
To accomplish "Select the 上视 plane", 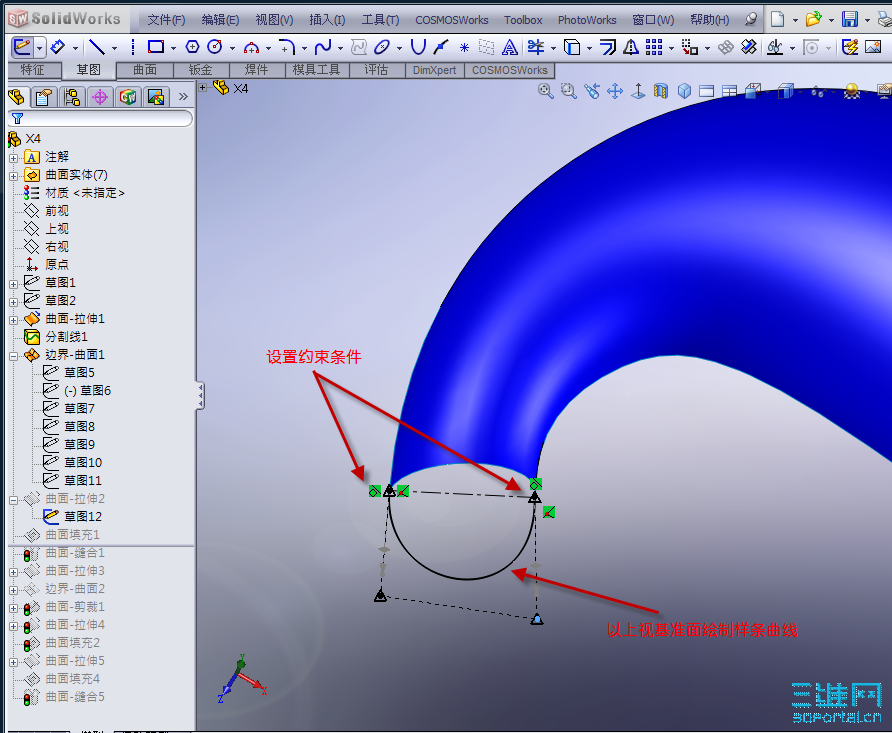I will coord(56,229).
